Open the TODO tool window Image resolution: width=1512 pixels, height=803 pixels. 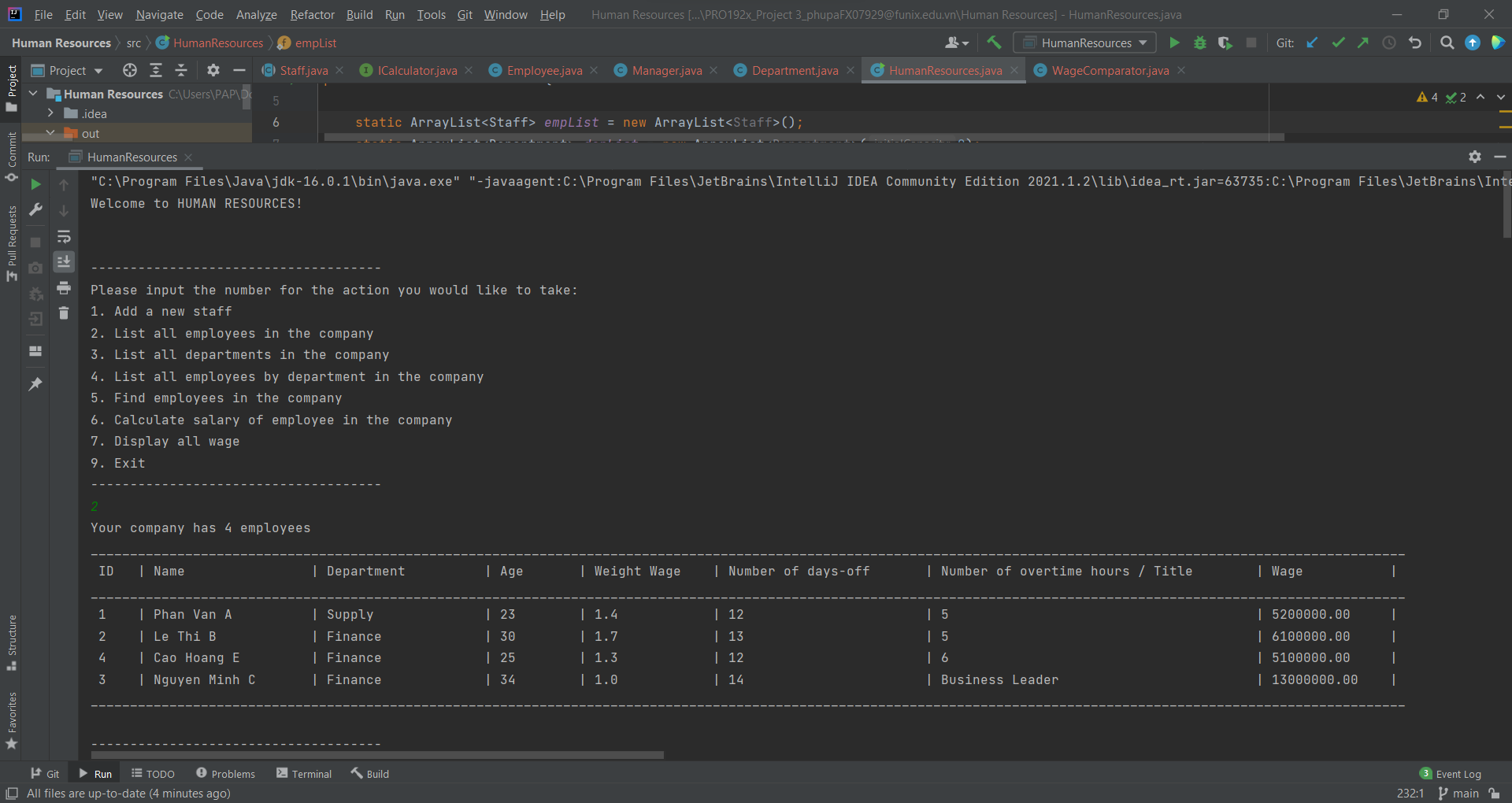153,774
